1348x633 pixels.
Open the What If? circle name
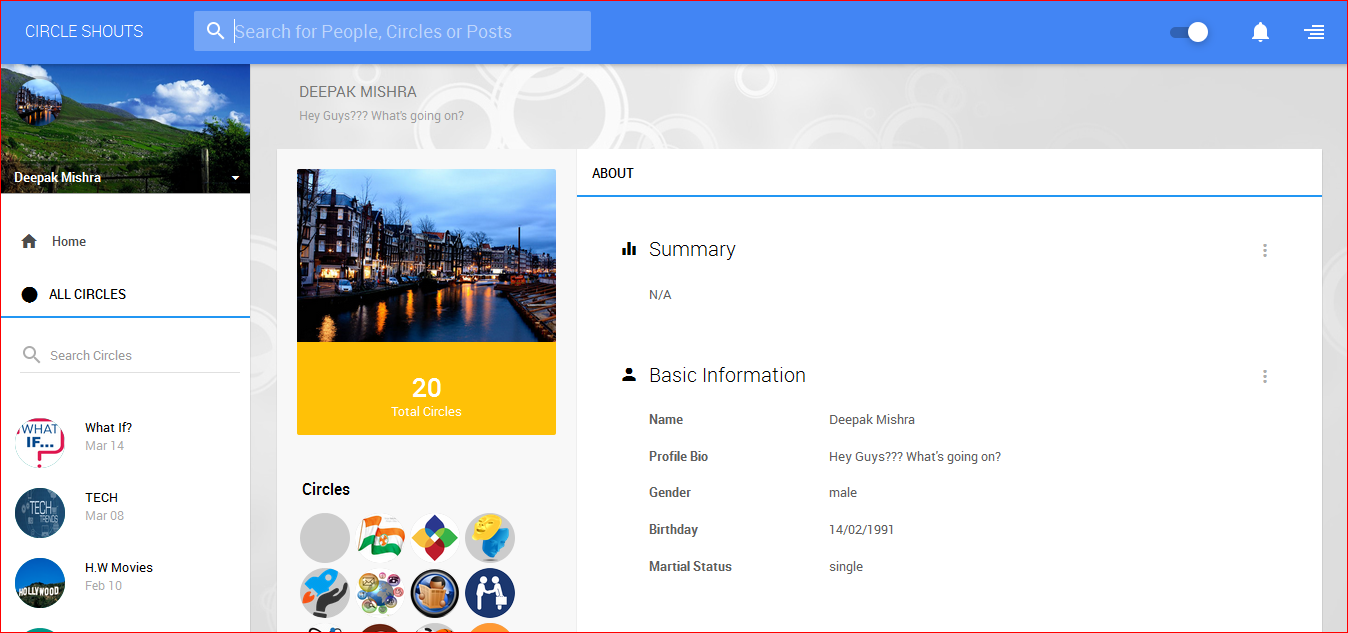point(108,427)
